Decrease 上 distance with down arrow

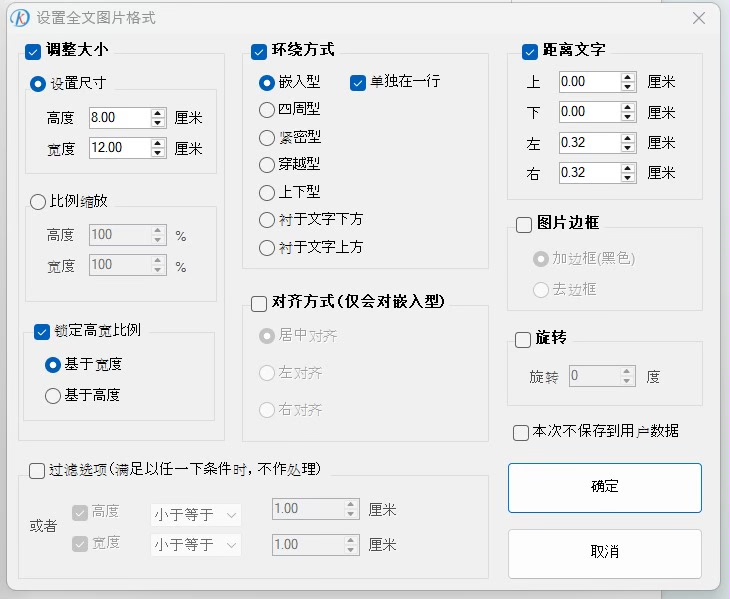(628, 87)
